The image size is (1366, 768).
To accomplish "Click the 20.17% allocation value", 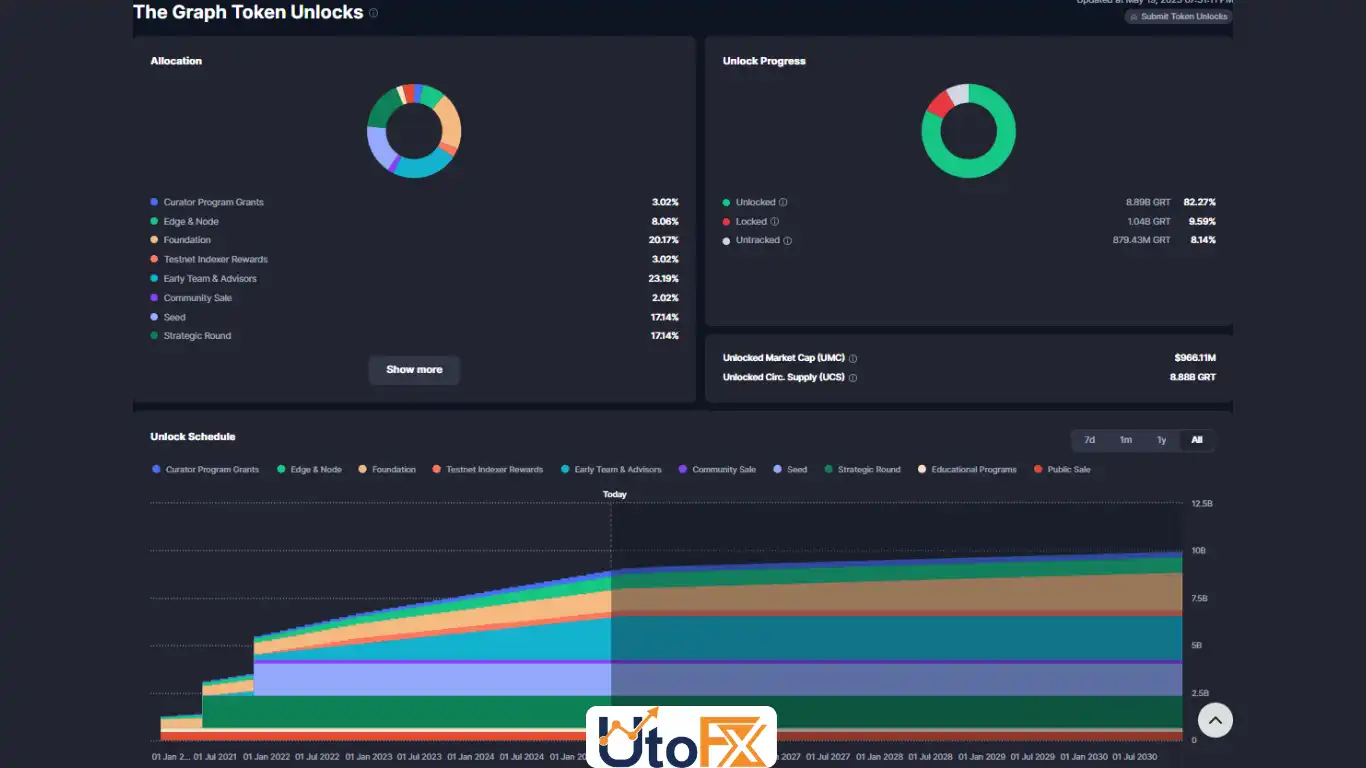I will [x=663, y=240].
